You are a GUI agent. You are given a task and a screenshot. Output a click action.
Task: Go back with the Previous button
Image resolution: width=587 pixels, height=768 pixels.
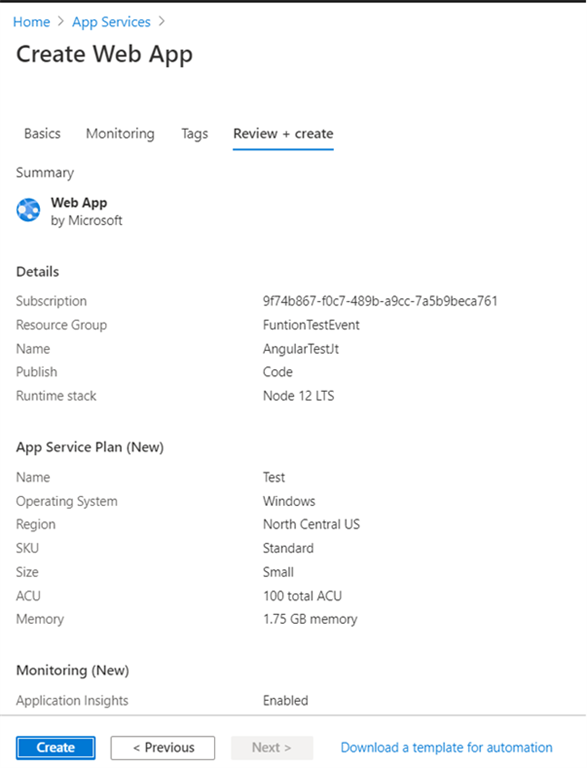pos(163,747)
